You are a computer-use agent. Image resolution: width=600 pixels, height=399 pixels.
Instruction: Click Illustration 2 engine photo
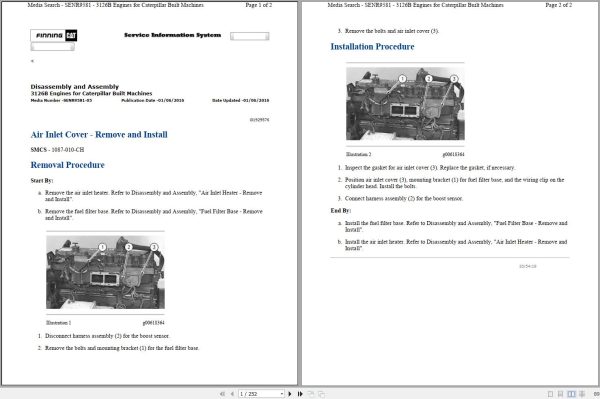405,104
